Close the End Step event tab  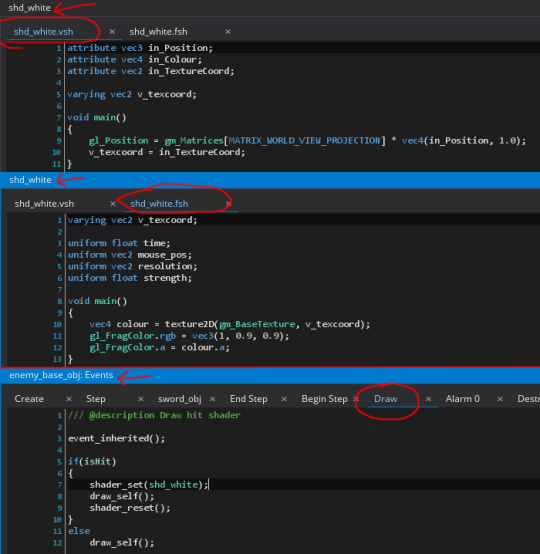pyautogui.click(x=284, y=399)
